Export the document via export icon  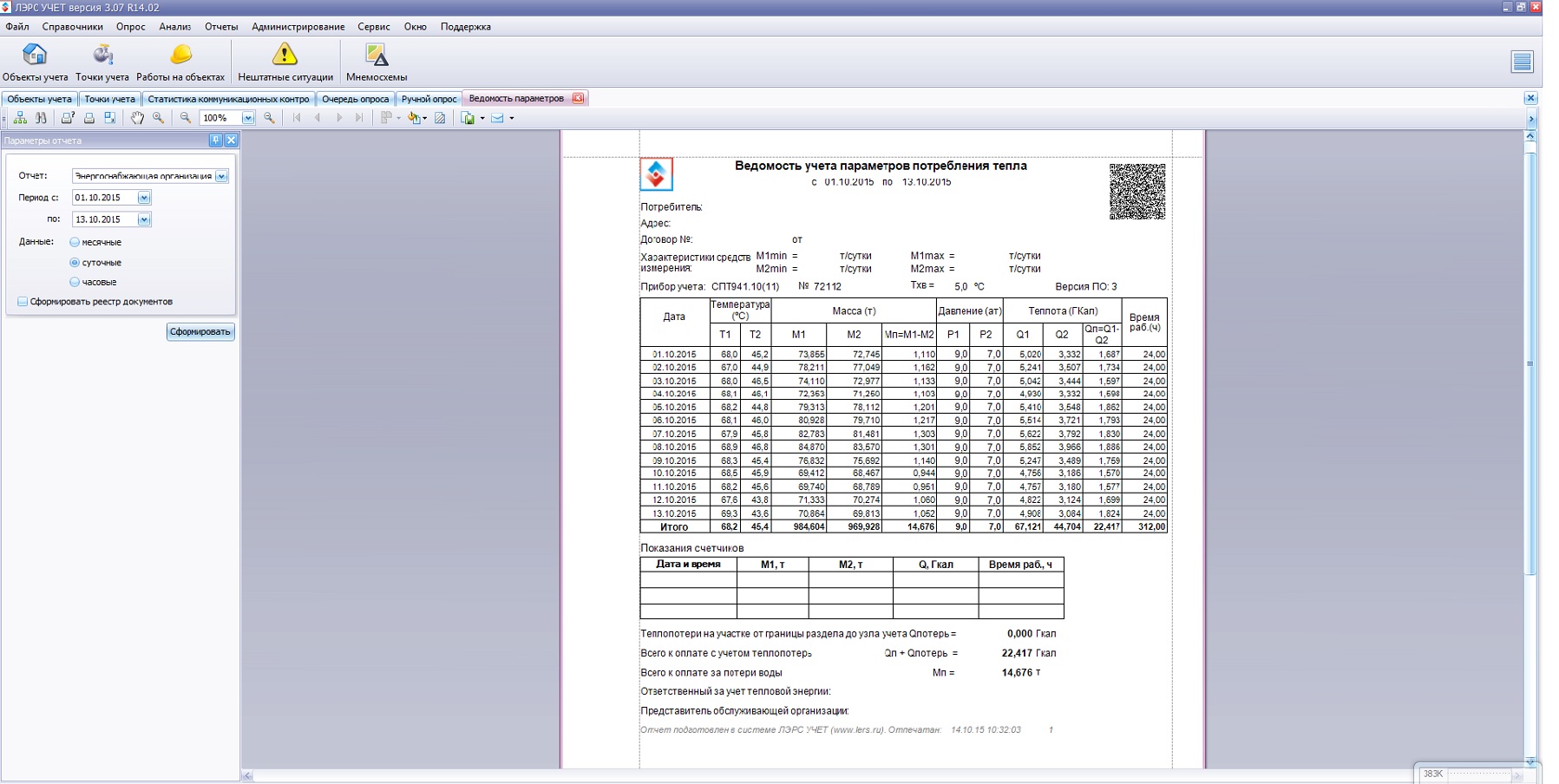coord(468,118)
